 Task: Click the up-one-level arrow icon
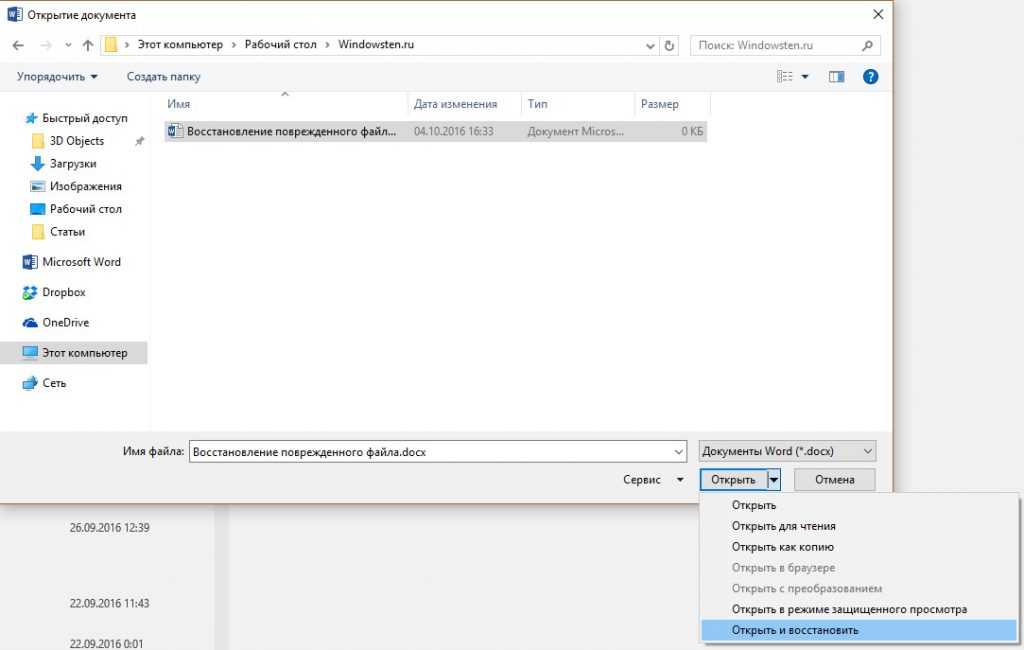(88, 45)
